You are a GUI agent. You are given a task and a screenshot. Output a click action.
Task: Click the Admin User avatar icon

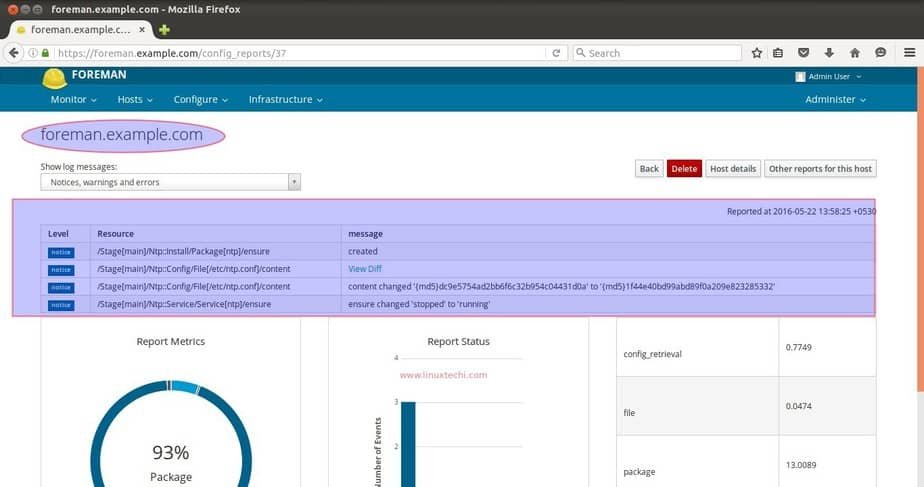point(800,77)
